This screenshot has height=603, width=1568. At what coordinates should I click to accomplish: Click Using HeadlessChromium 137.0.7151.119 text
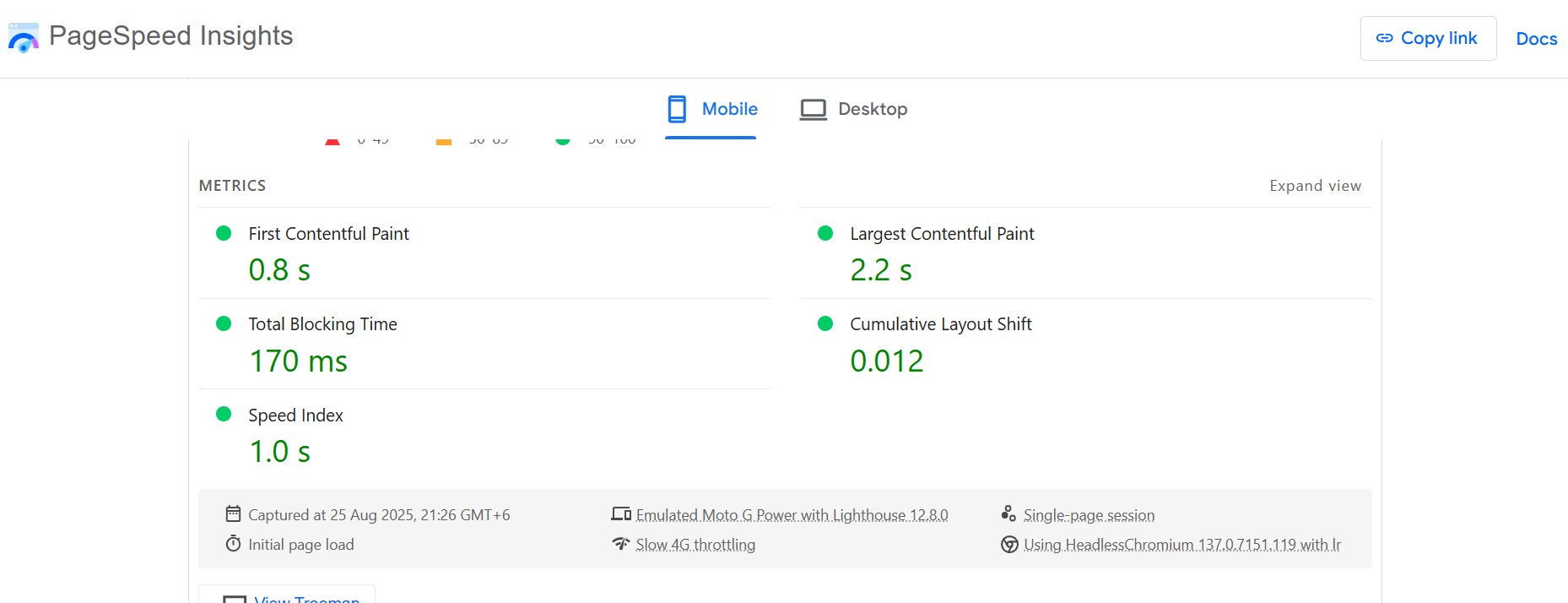click(1181, 545)
